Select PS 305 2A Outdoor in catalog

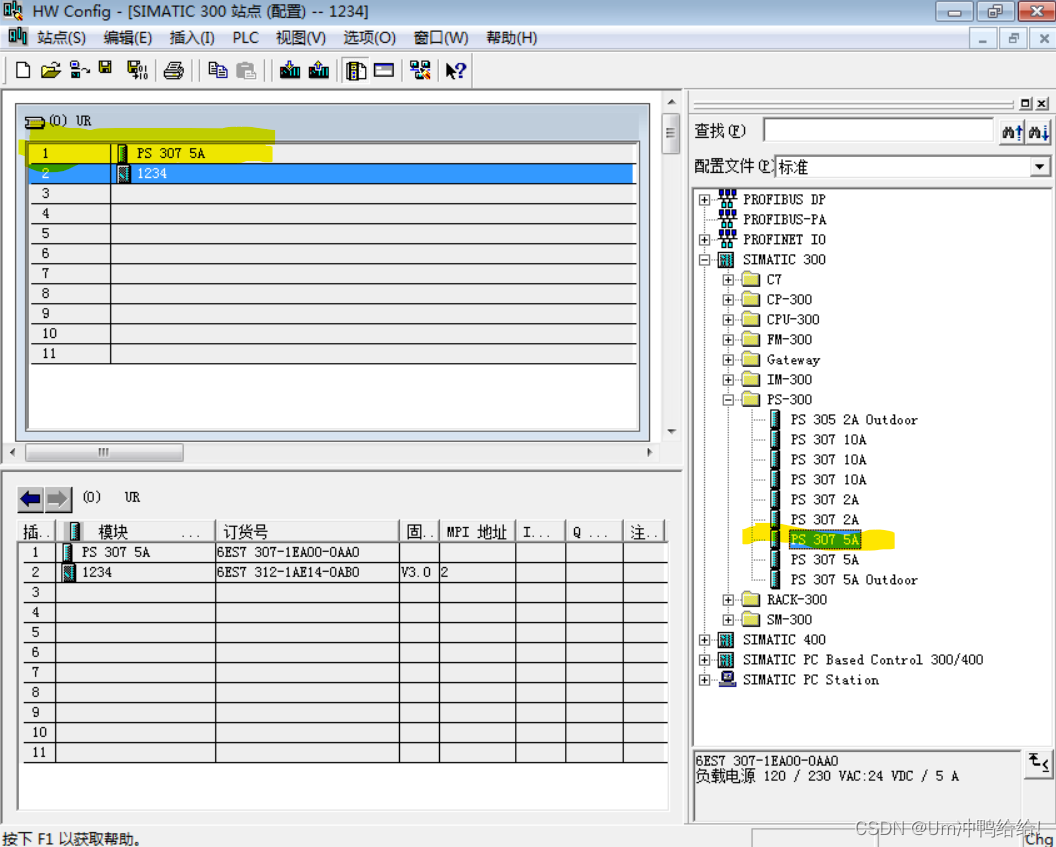(x=853, y=419)
